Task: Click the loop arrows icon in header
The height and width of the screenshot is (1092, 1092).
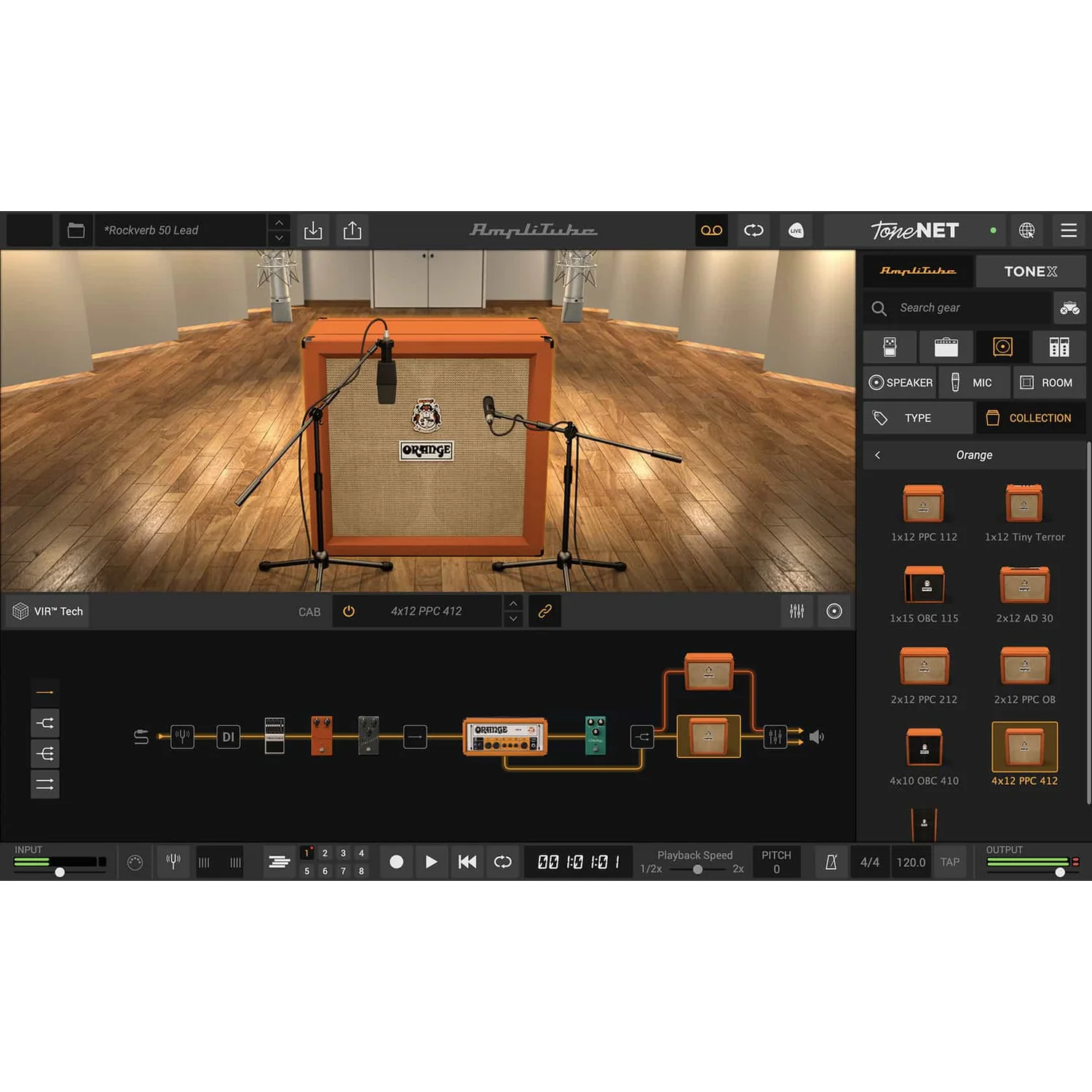Action: pos(753,231)
